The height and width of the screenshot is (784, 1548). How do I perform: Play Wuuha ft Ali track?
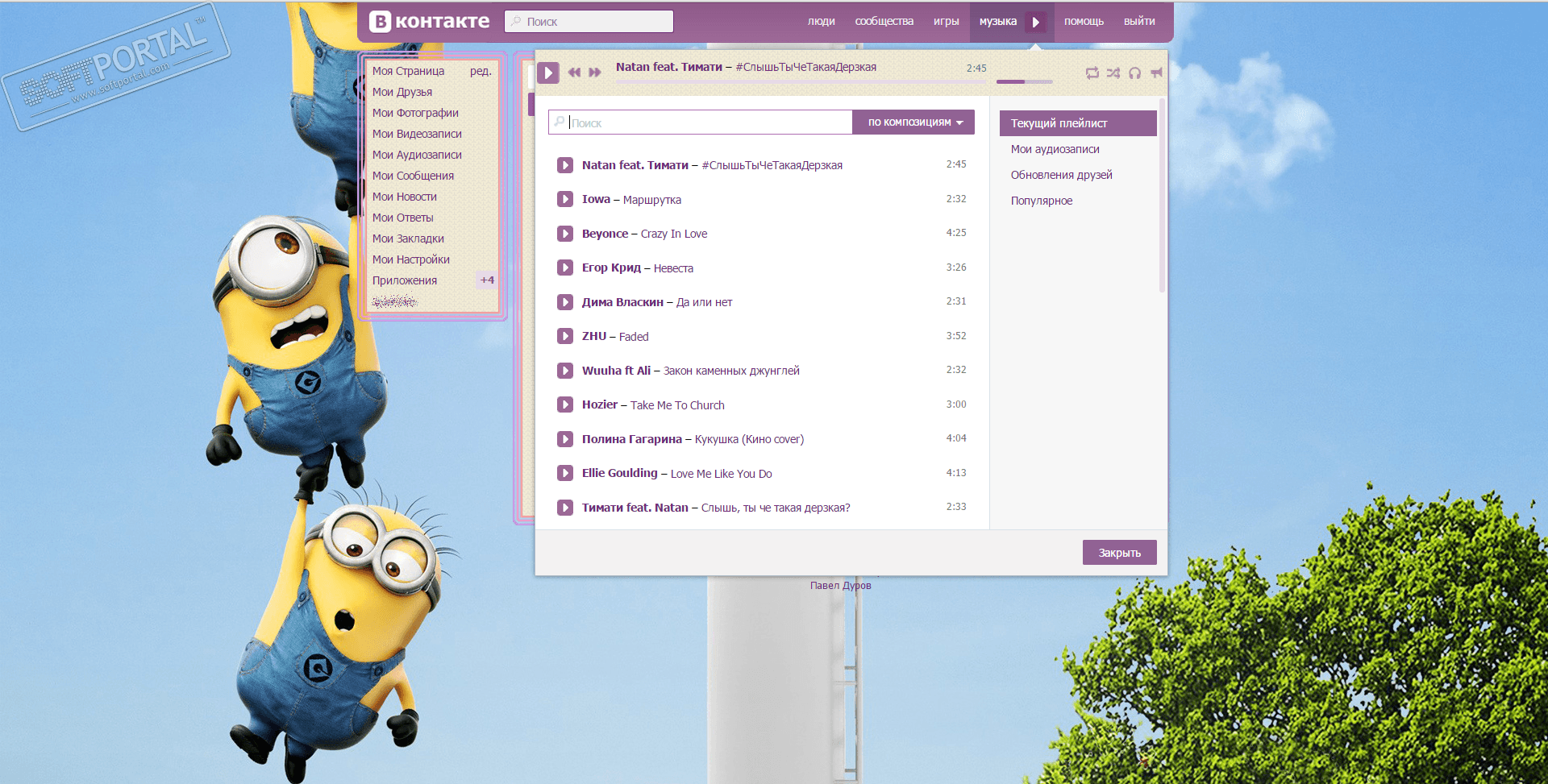tap(565, 371)
